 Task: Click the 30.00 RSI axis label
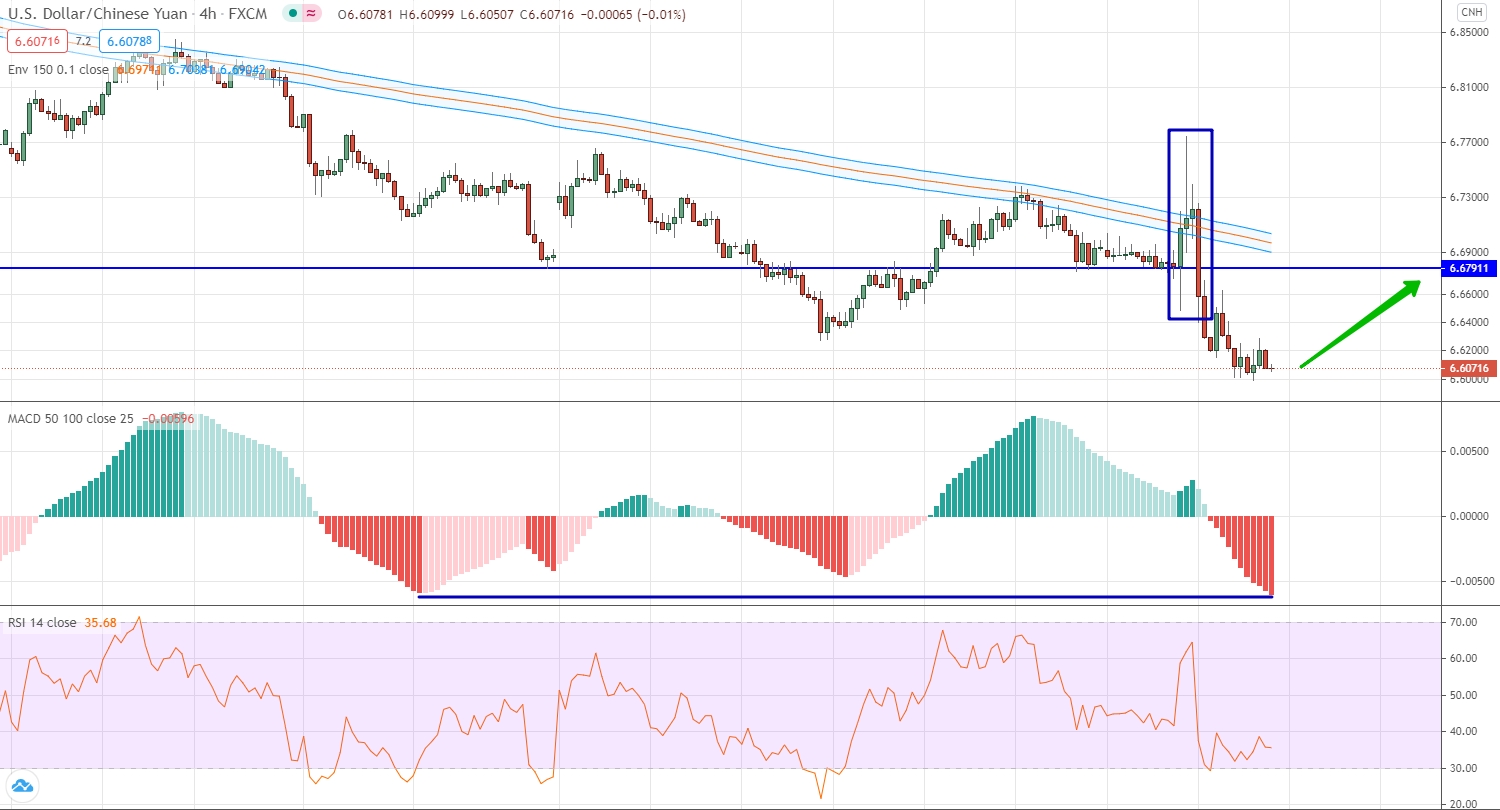point(1463,768)
